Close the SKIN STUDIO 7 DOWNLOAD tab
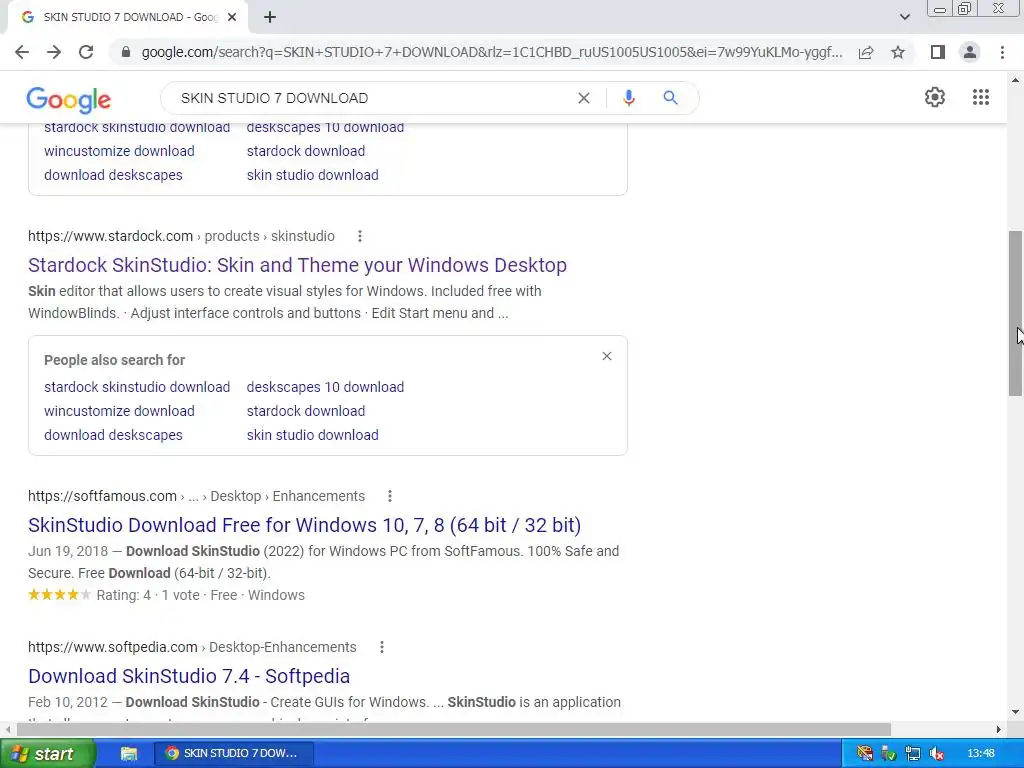The width and height of the screenshot is (1024, 768). pos(232,17)
